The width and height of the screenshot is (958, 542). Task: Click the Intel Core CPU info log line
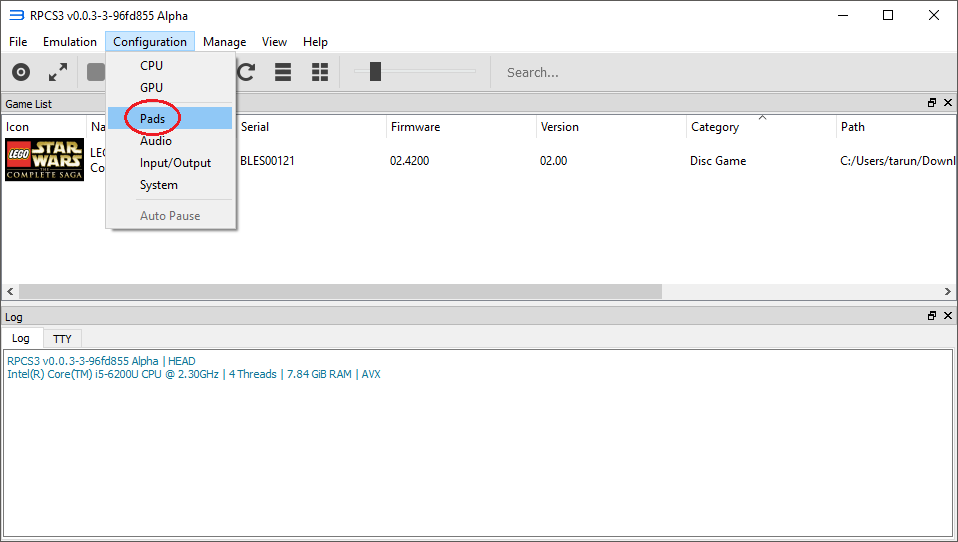pos(194,374)
